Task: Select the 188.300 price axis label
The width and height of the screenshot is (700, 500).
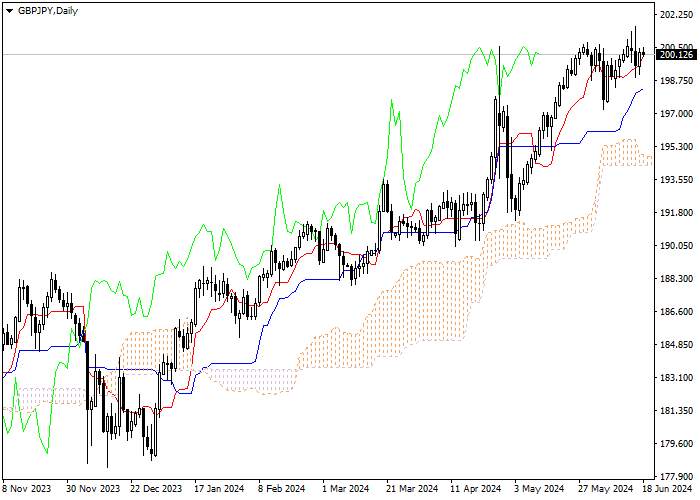Action: pos(676,279)
